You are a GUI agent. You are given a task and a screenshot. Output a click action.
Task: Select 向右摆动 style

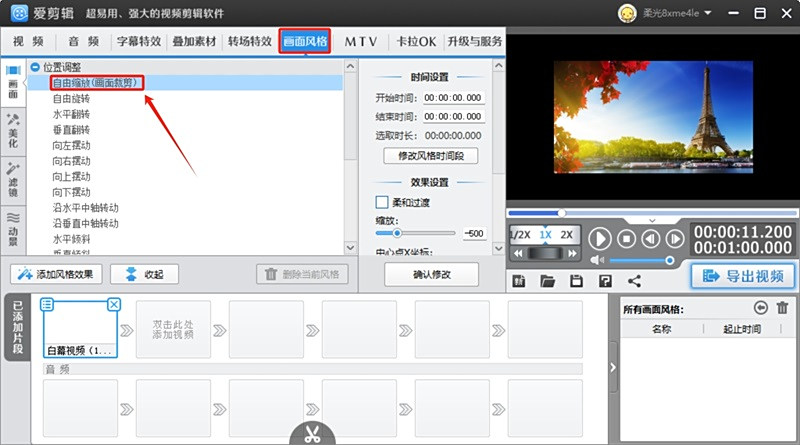pos(71,161)
